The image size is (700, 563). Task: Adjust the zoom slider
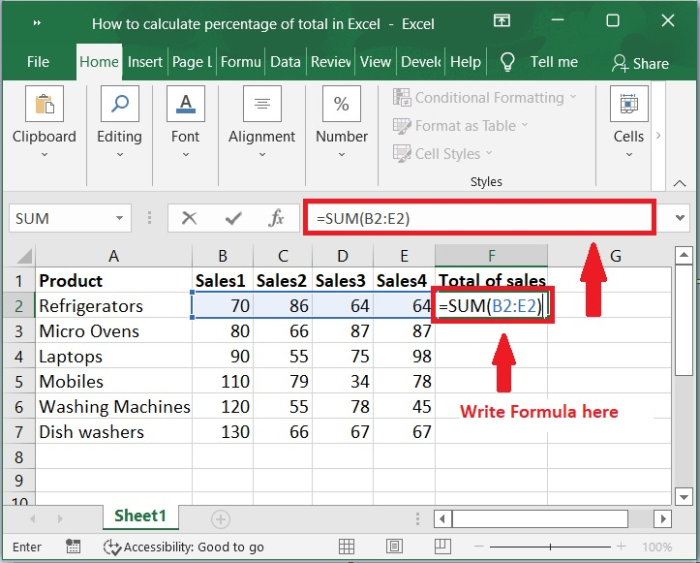click(550, 546)
